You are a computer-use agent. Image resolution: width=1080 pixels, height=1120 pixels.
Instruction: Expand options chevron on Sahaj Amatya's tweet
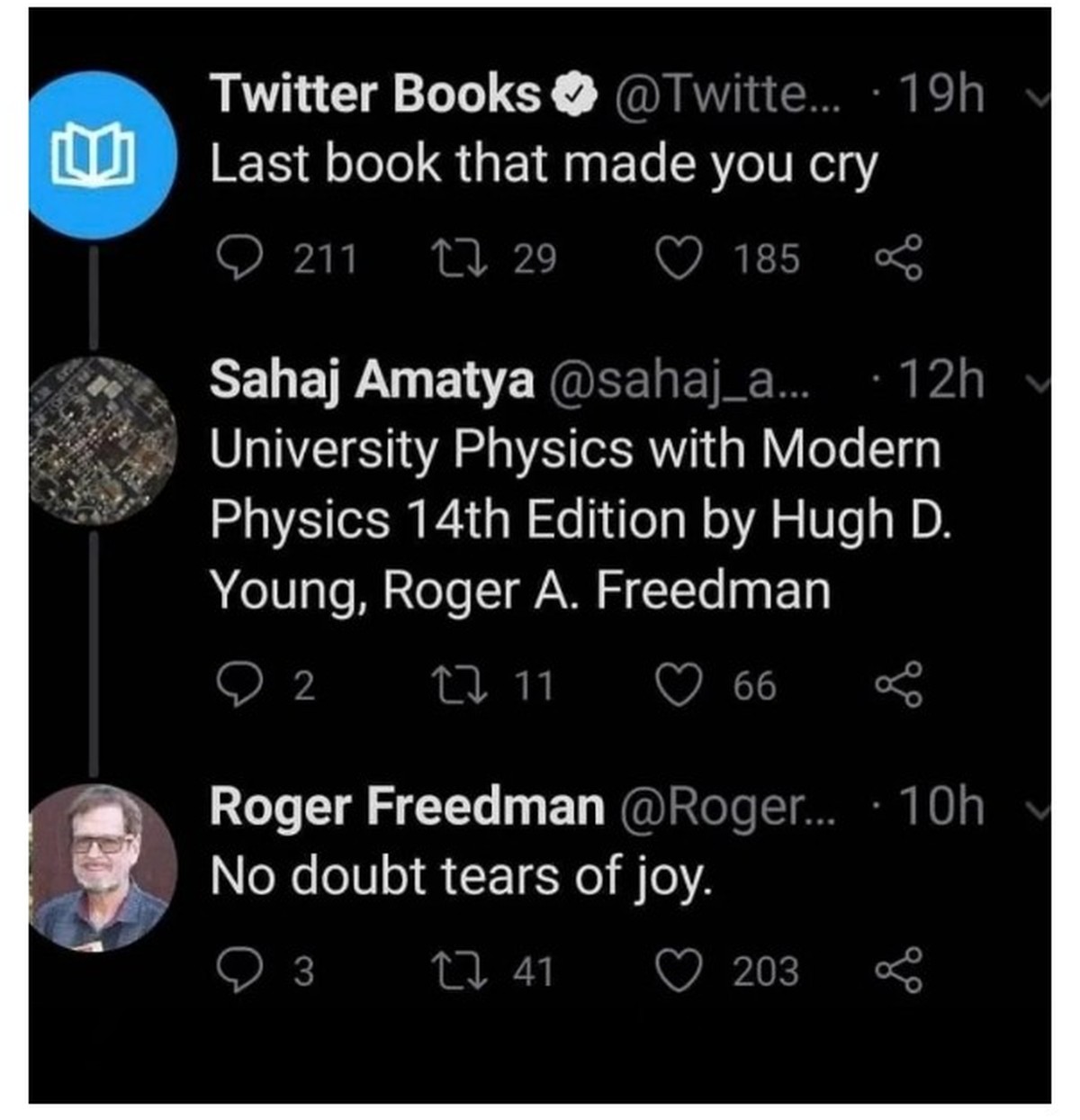(x=1038, y=384)
